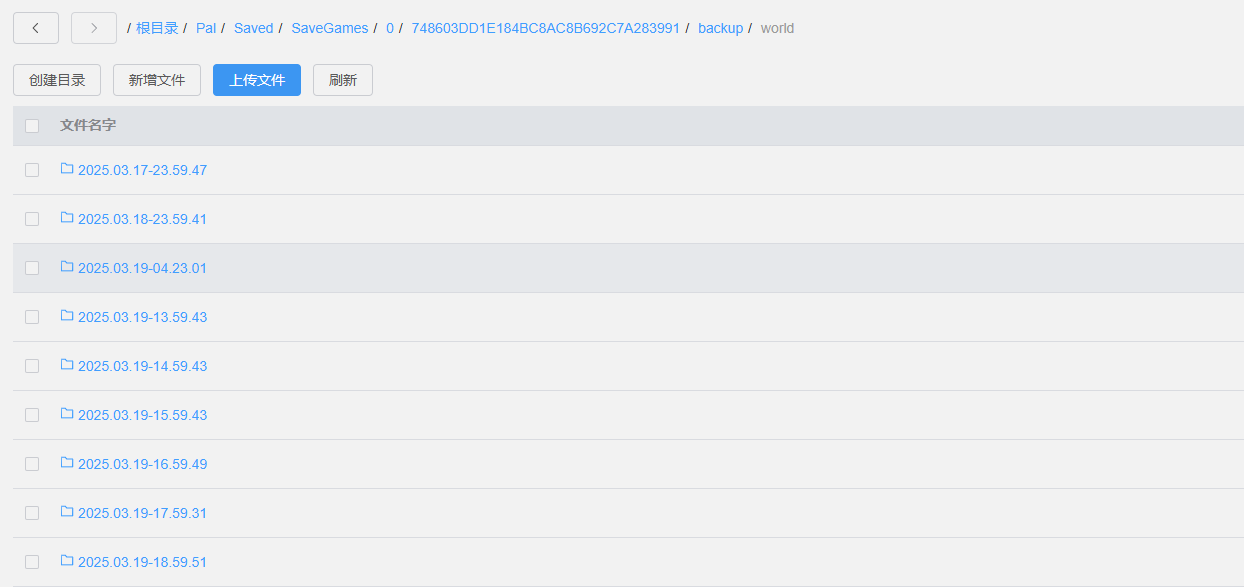
Task: Navigate to folder 0 in breadcrumb
Action: [x=390, y=28]
